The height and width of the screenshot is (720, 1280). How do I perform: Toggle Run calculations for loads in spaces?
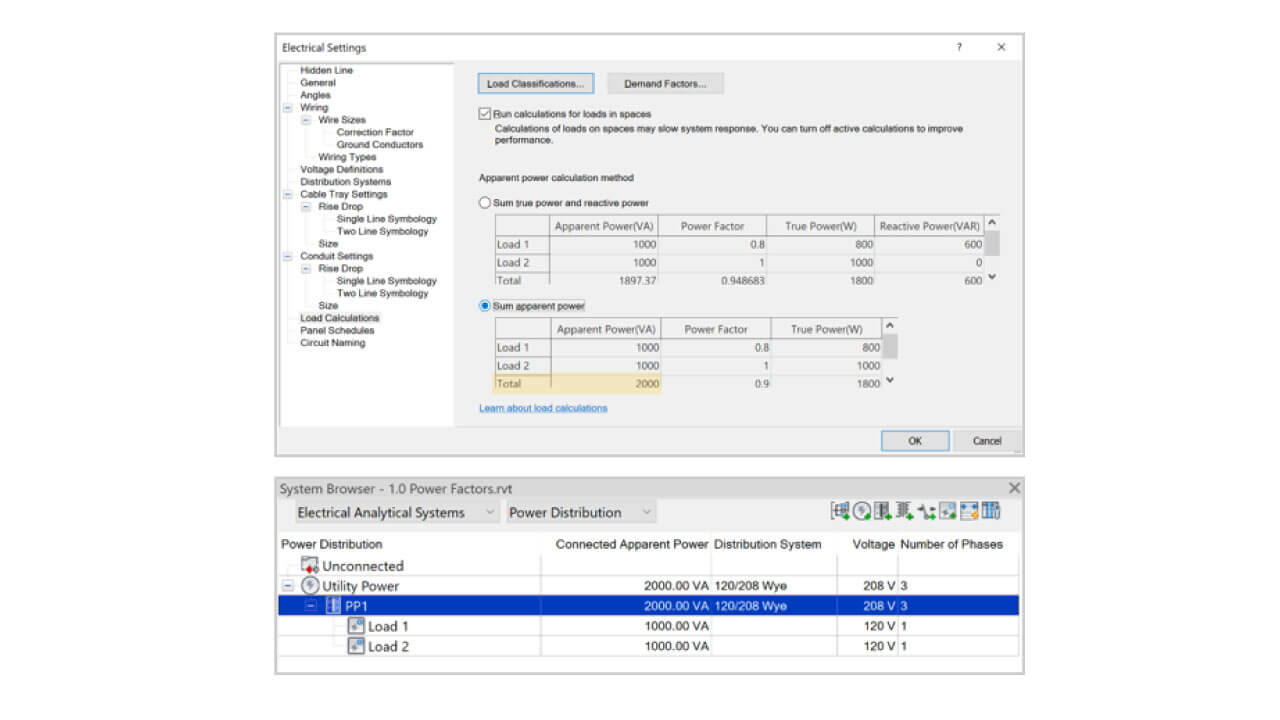pos(485,114)
